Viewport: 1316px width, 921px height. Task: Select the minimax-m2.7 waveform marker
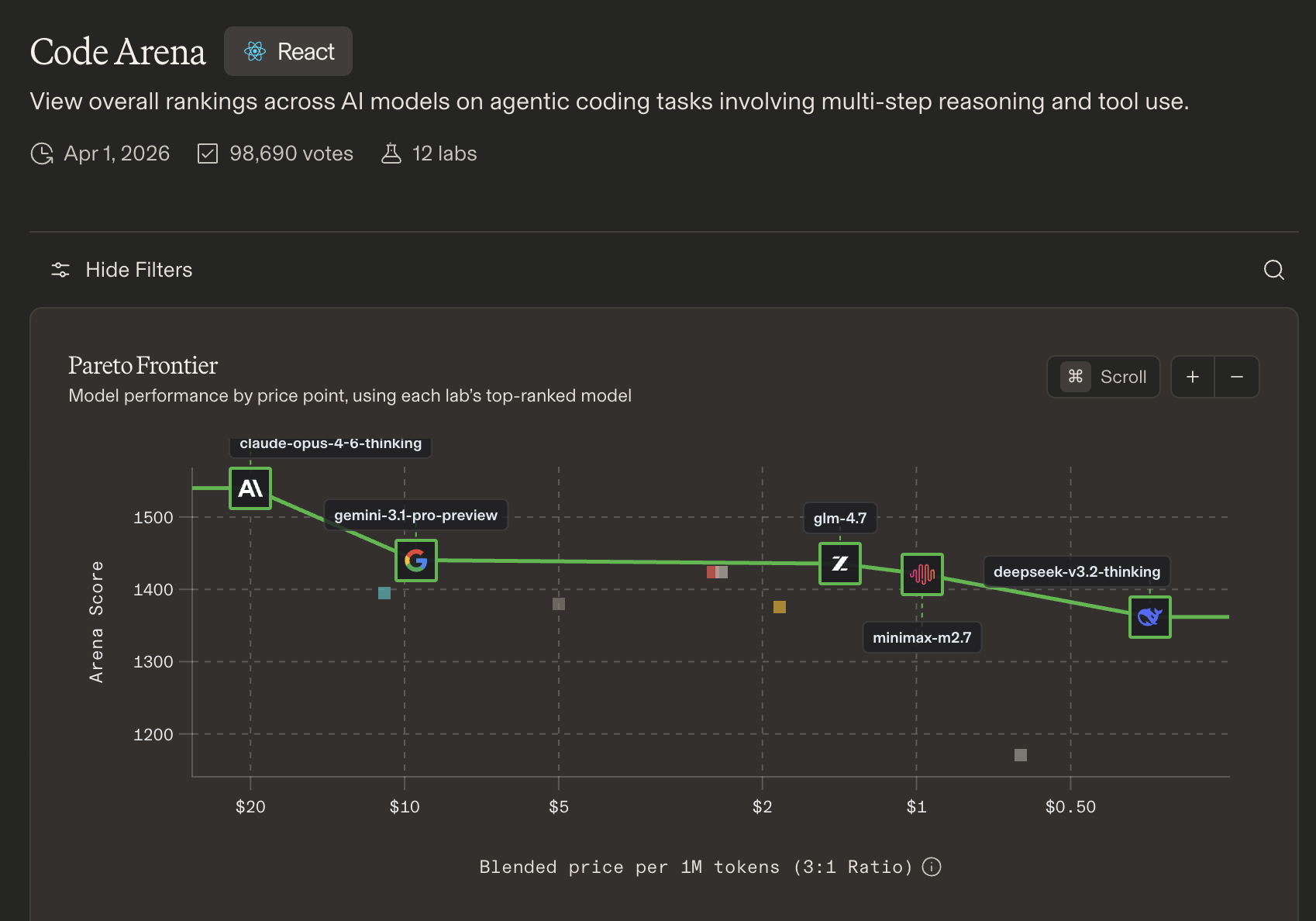click(x=922, y=574)
